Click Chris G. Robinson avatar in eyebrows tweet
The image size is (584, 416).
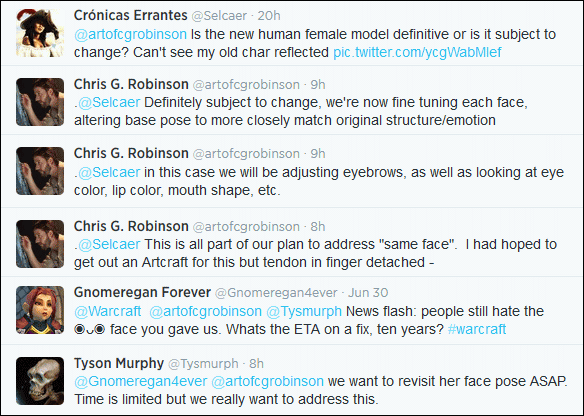40,171
